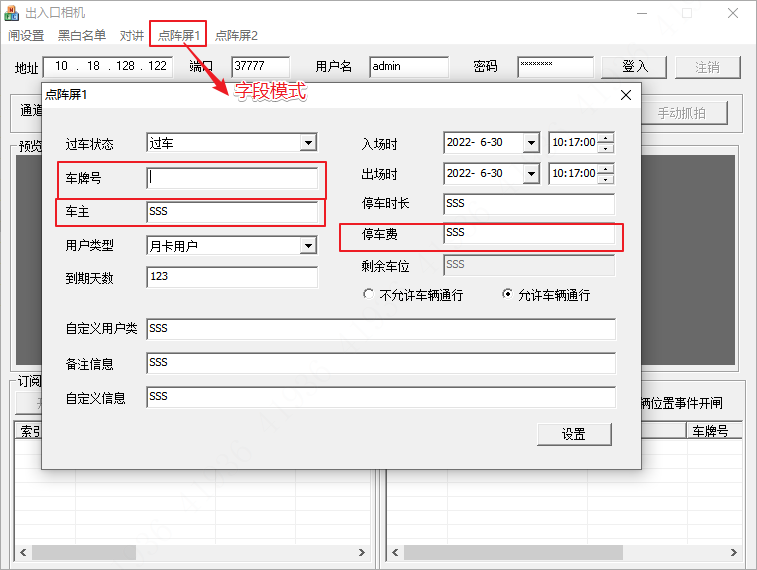The image size is (757, 570).
Task: Expand the 用户类型 dropdown
Action: point(308,245)
